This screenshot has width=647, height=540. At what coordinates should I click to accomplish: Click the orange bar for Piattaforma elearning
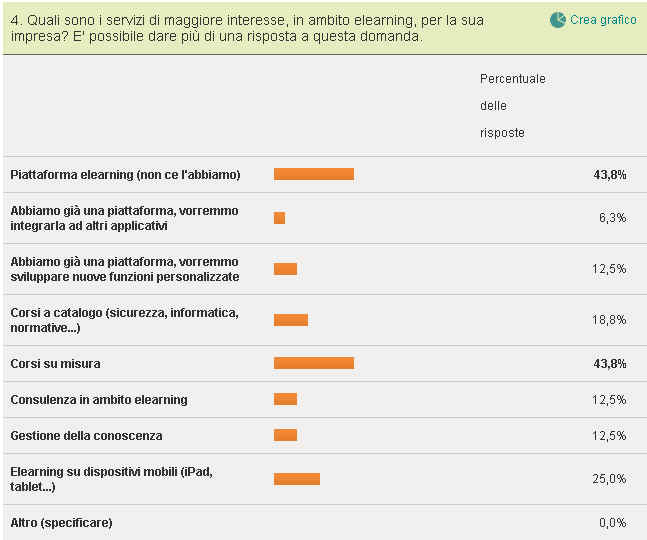pos(314,174)
